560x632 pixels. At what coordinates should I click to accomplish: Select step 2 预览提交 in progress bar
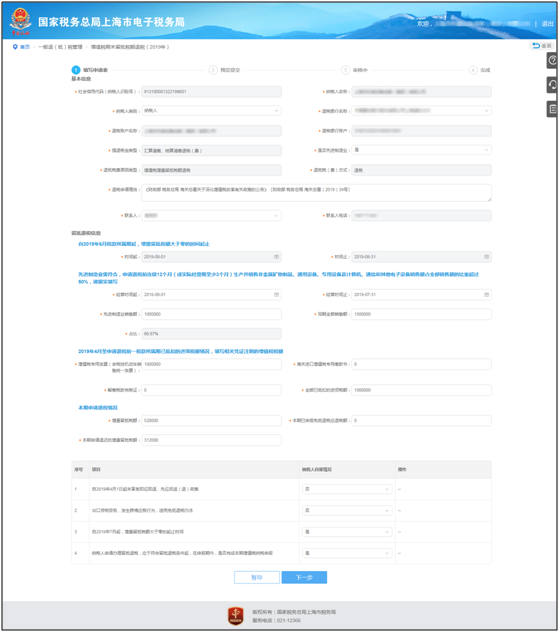(225, 70)
